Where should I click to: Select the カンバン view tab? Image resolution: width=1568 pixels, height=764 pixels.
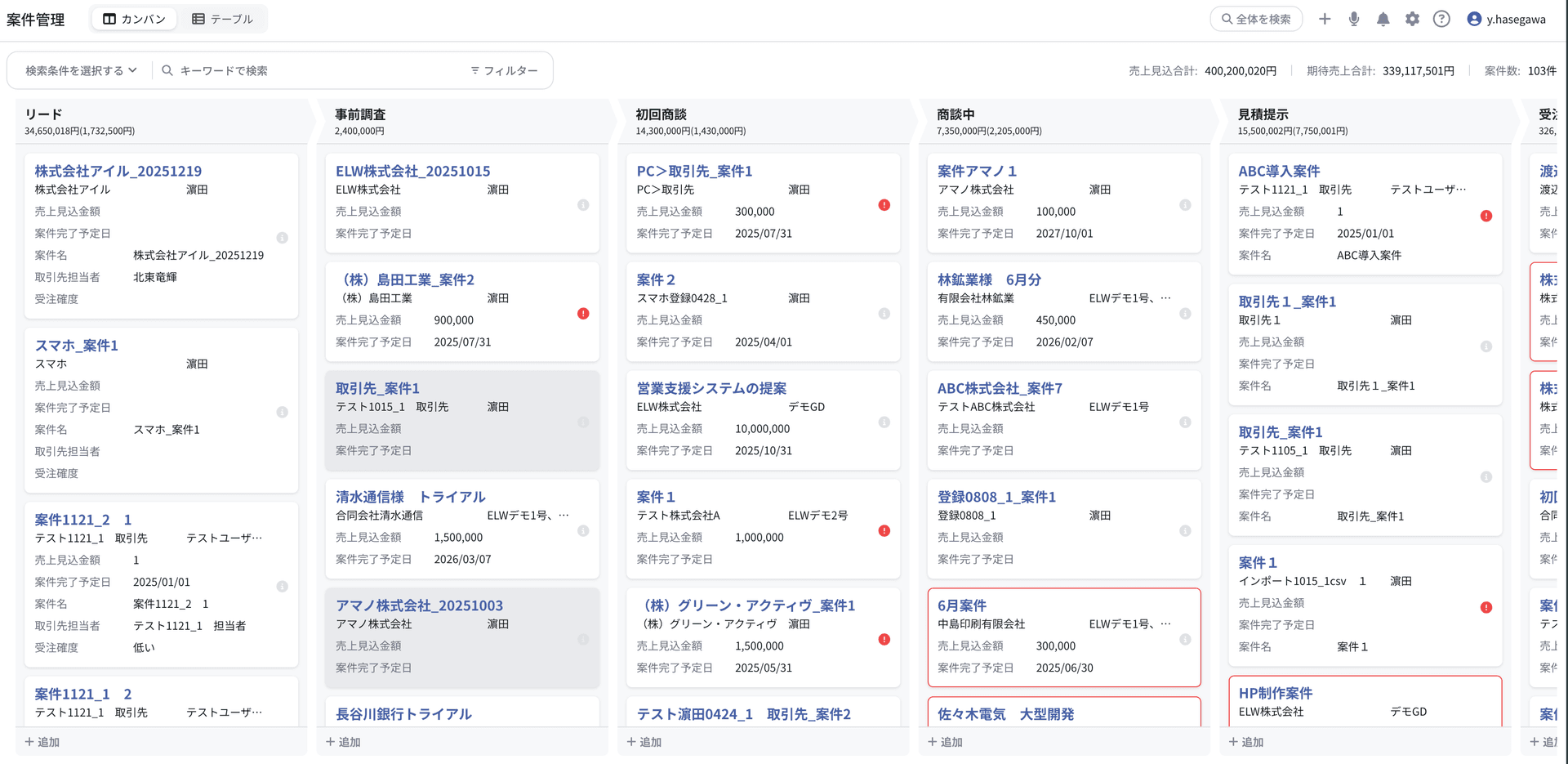[x=133, y=19]
